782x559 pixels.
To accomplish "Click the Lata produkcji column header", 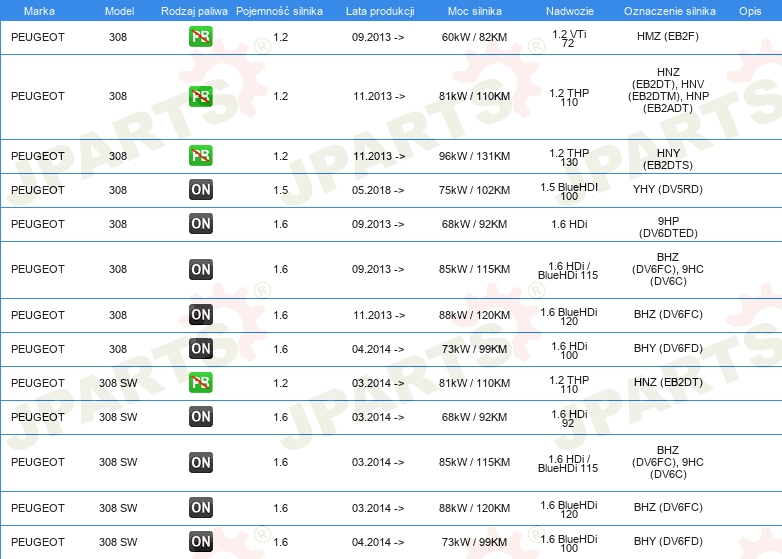I will [378, 10].
